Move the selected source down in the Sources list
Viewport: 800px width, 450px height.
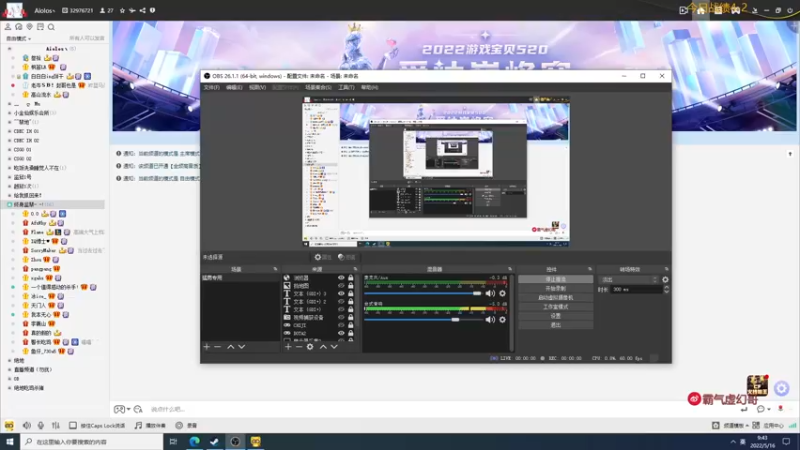point(334,347)
